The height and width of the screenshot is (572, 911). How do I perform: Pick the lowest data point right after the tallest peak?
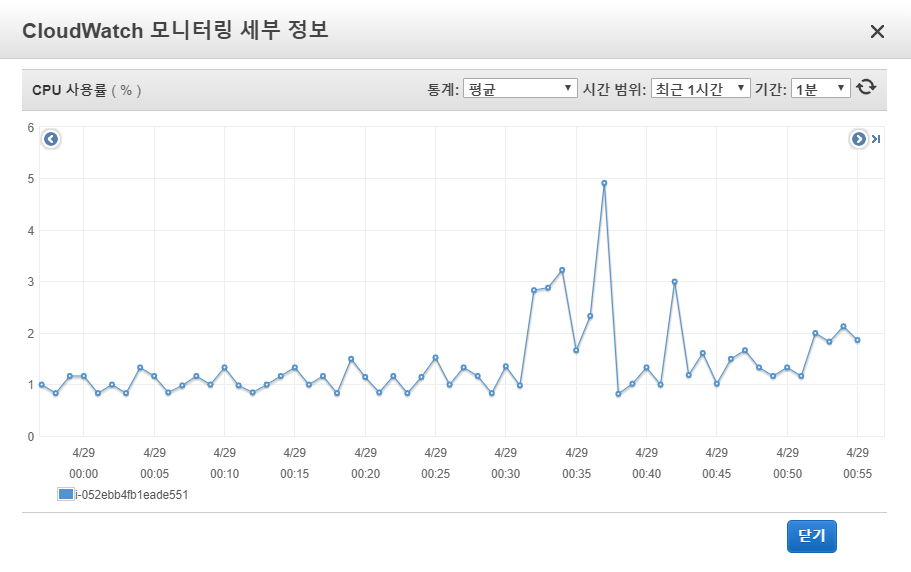tap(619, 394)
